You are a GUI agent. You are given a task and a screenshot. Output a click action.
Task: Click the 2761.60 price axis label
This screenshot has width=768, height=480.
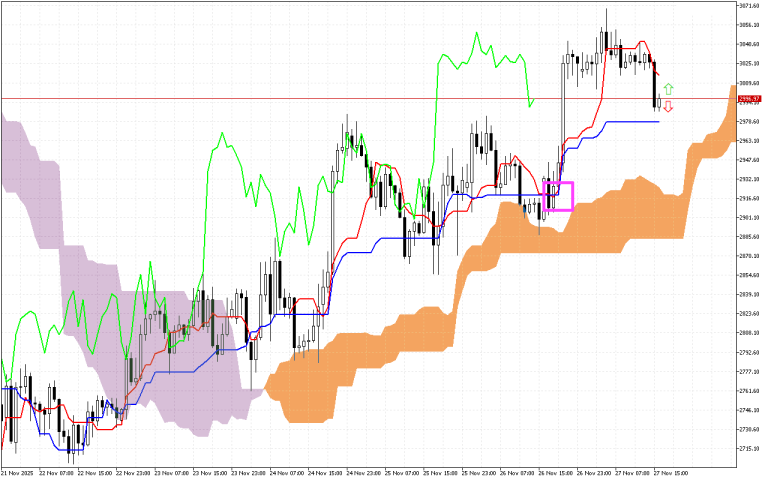(x=749, y=391)
